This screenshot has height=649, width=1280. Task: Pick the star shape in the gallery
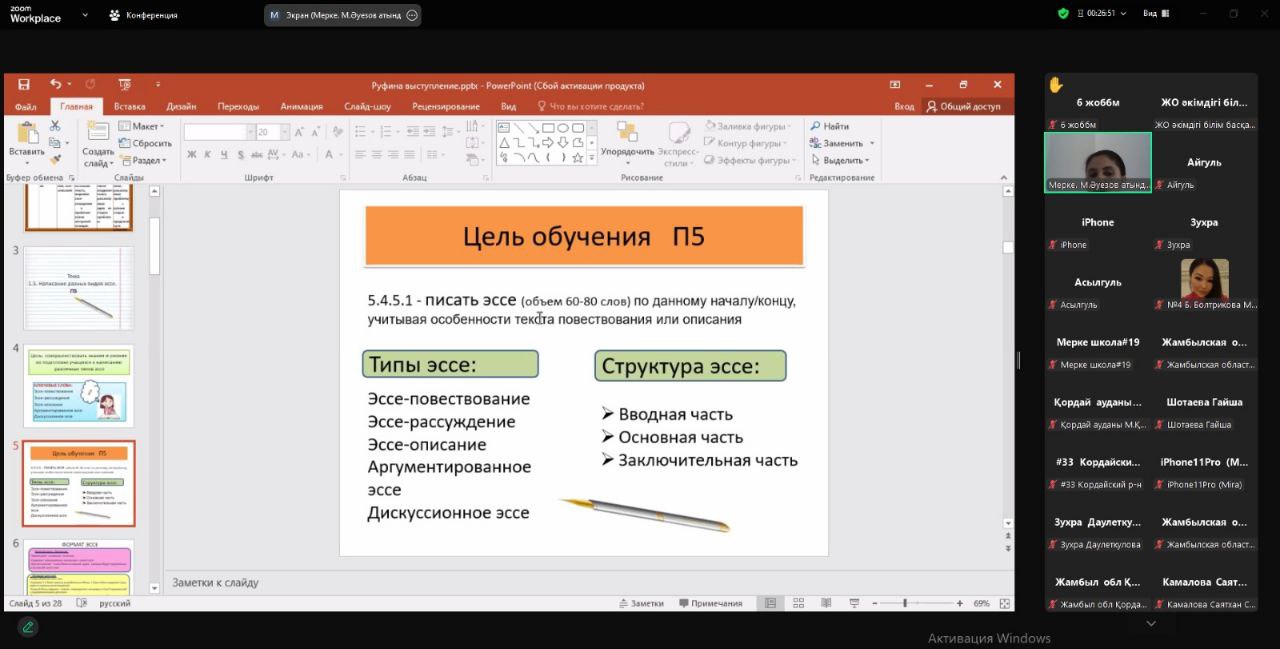[578, 158]
